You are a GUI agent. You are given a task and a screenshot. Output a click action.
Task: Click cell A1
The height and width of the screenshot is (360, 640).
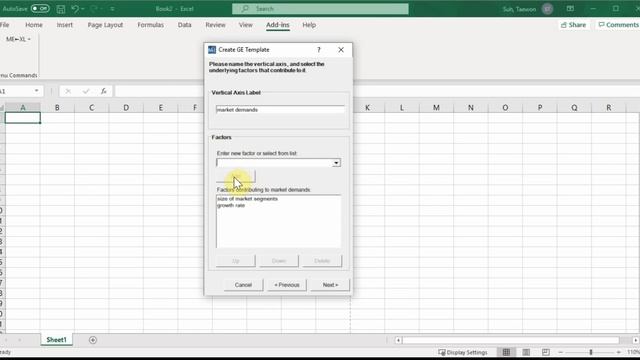[22, 118]
